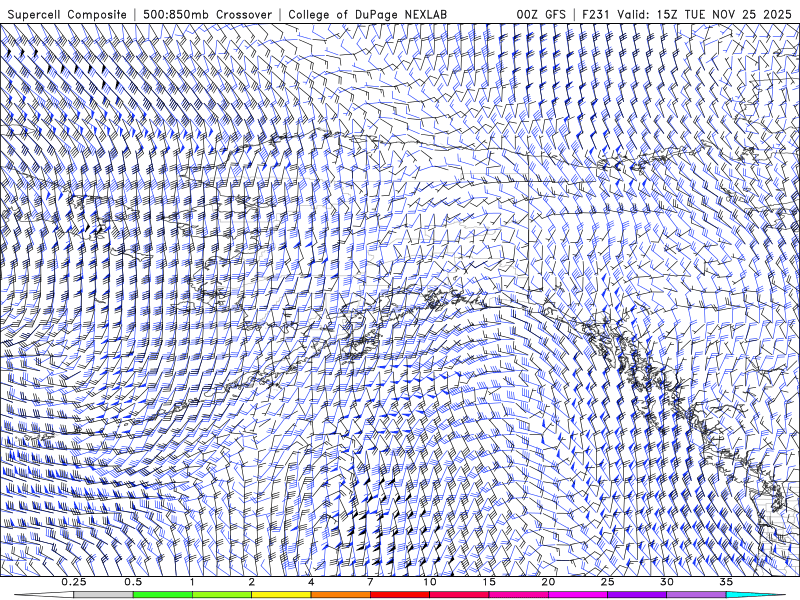This screenshot has width=800, height=600.
Task: Click the "30" legend value
Action: coord(666,582)
